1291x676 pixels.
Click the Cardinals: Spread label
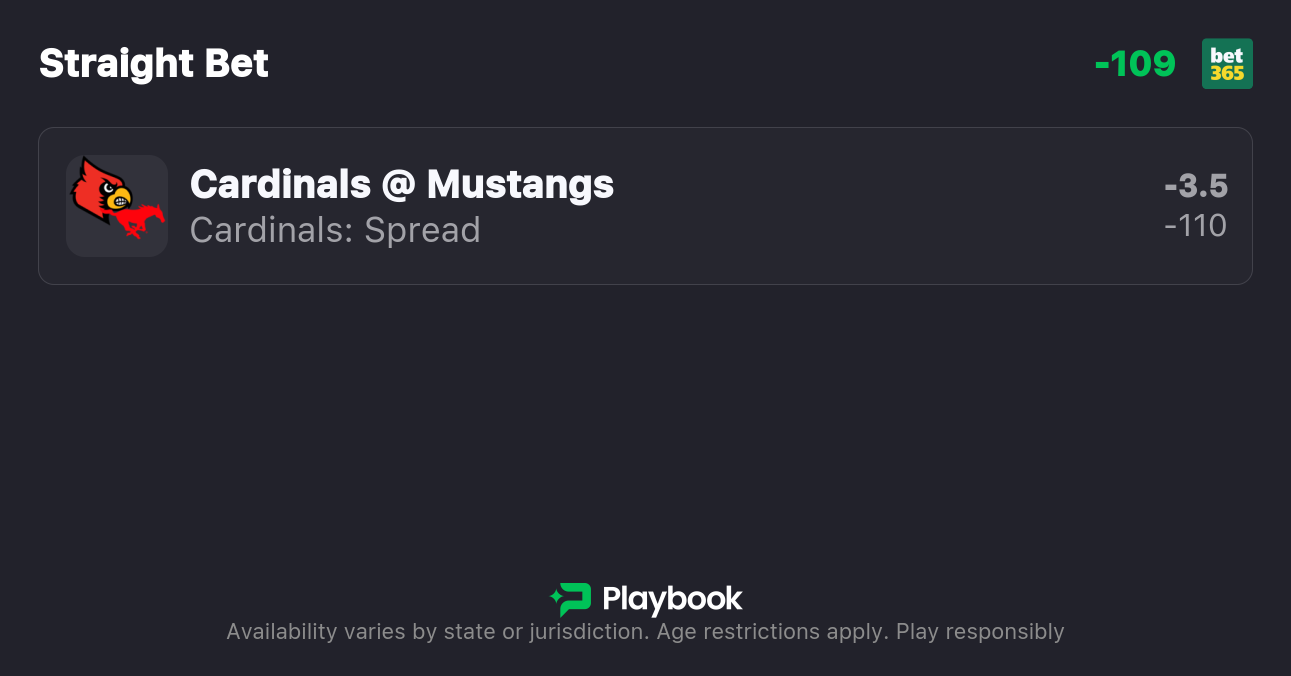point(335,230)
